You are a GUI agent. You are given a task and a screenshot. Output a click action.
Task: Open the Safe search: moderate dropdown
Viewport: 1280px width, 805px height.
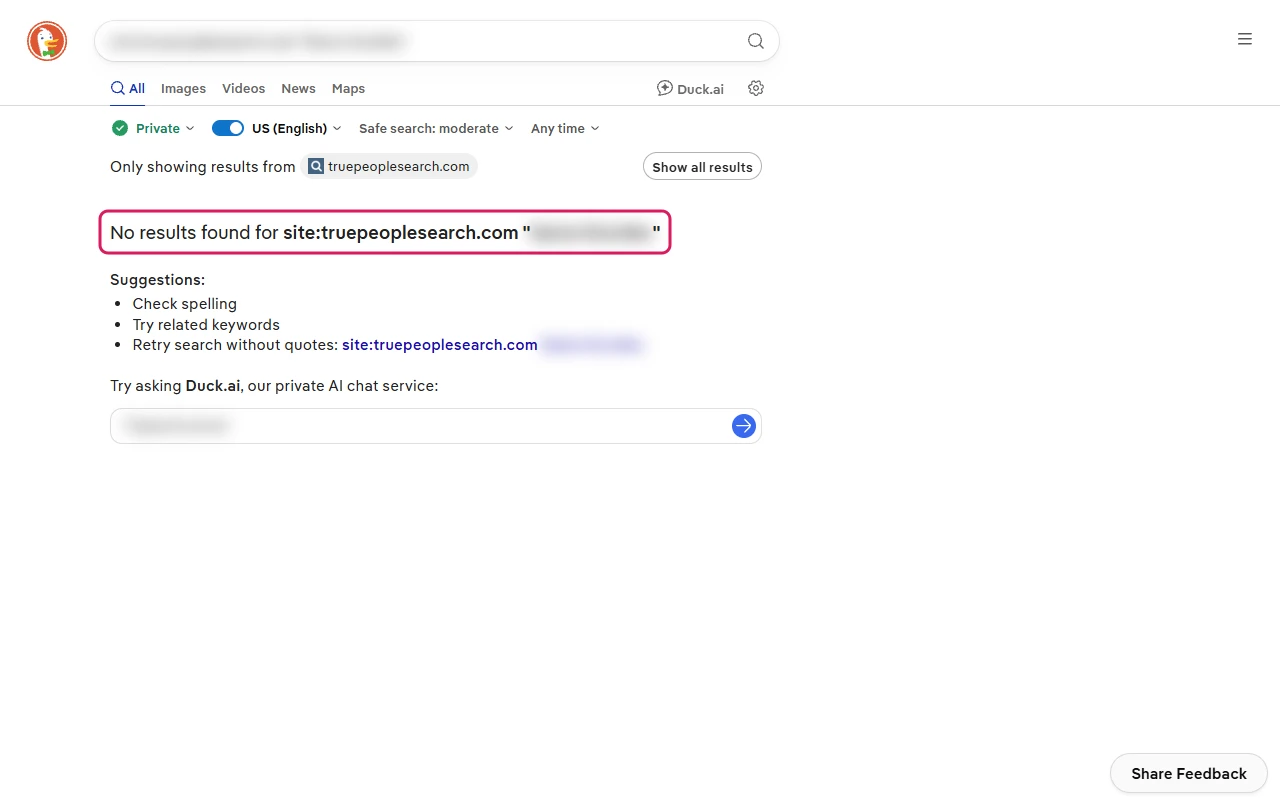[x=436, y=128]
